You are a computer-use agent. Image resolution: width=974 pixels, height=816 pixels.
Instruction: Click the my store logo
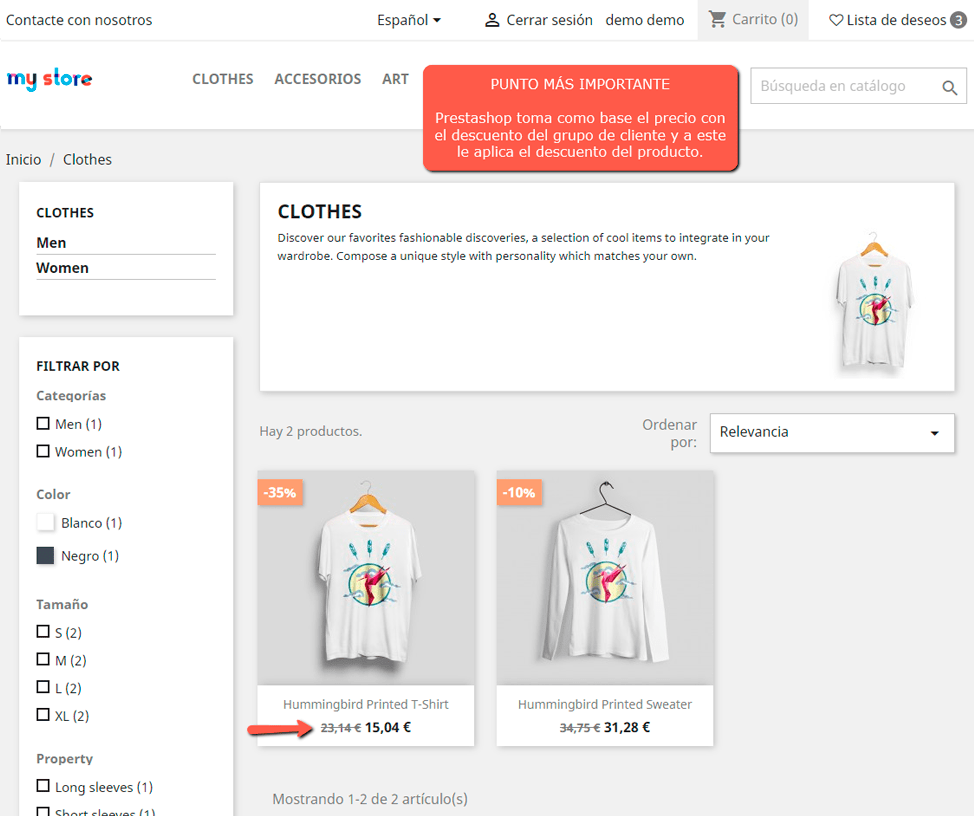click(x=49, y=79)
